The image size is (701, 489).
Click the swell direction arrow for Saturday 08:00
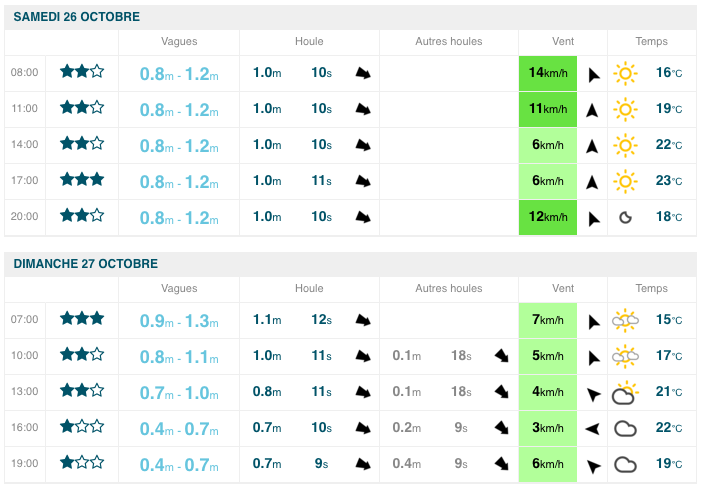(364, 73)
